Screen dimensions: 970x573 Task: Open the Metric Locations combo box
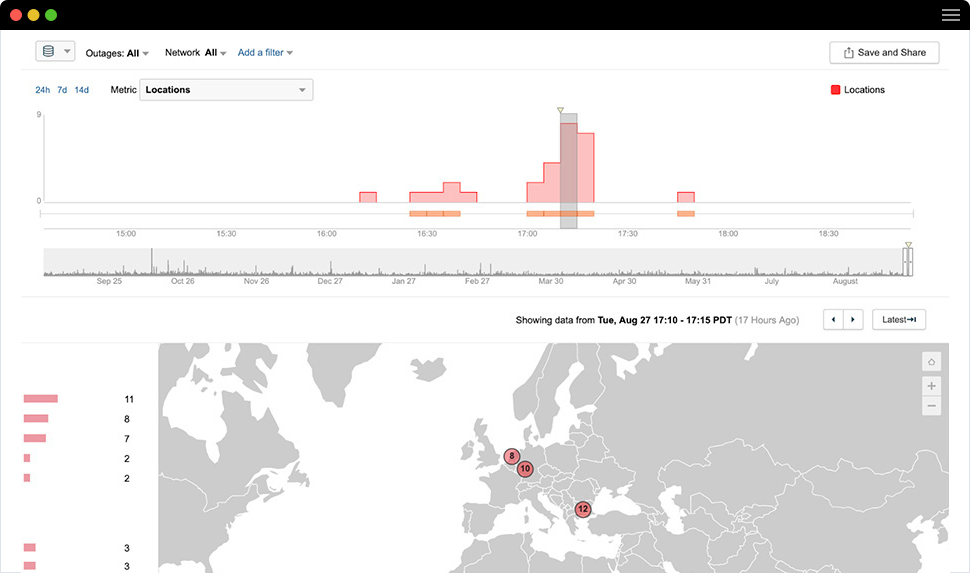226,90
